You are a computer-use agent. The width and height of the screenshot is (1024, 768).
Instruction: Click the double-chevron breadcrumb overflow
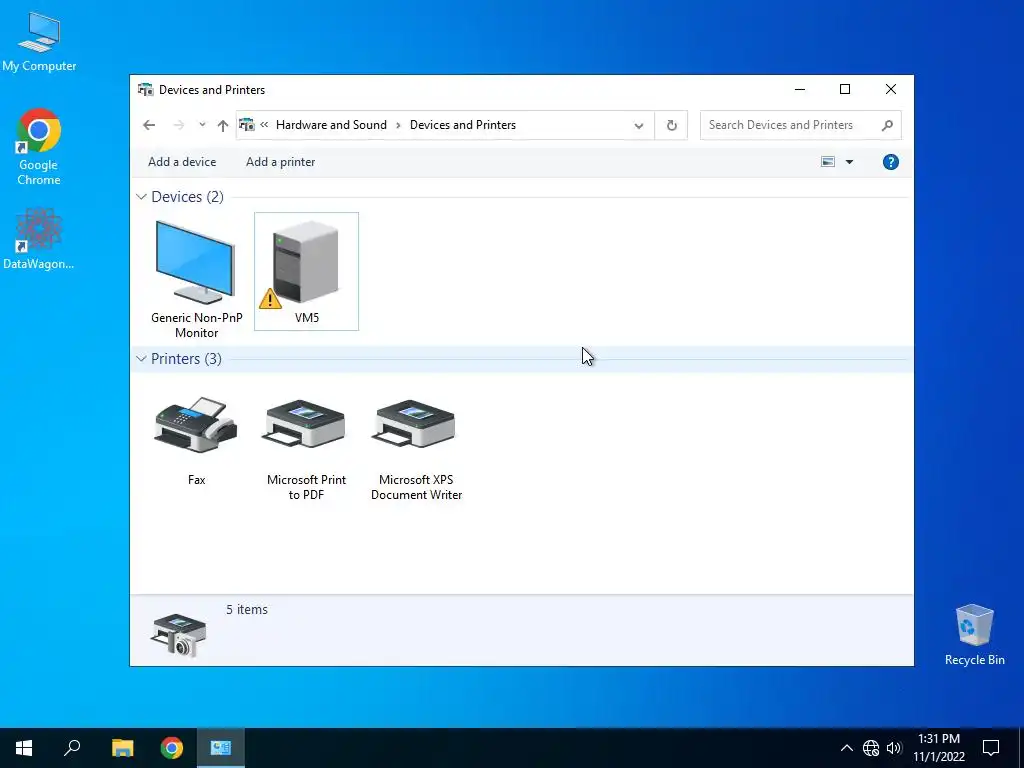[264, 125]
